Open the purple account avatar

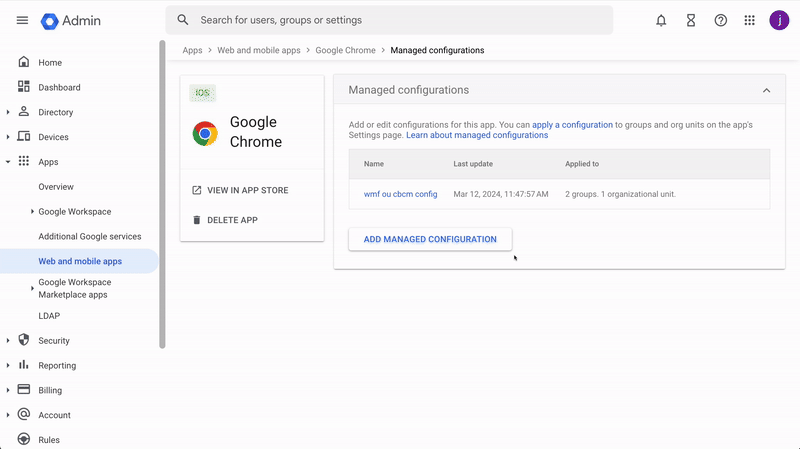pos(779,20)
